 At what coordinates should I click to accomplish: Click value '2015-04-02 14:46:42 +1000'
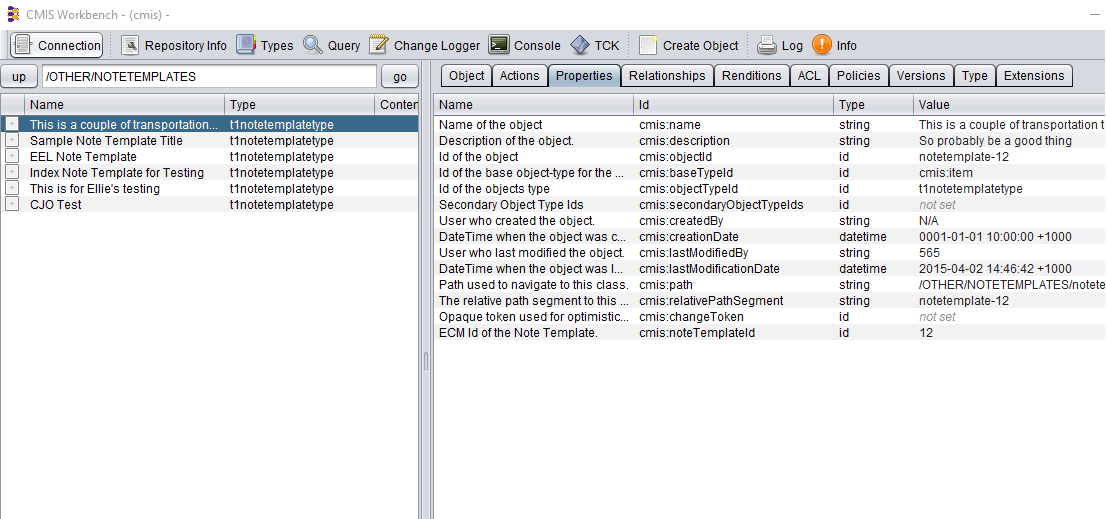tap(995, 269)
